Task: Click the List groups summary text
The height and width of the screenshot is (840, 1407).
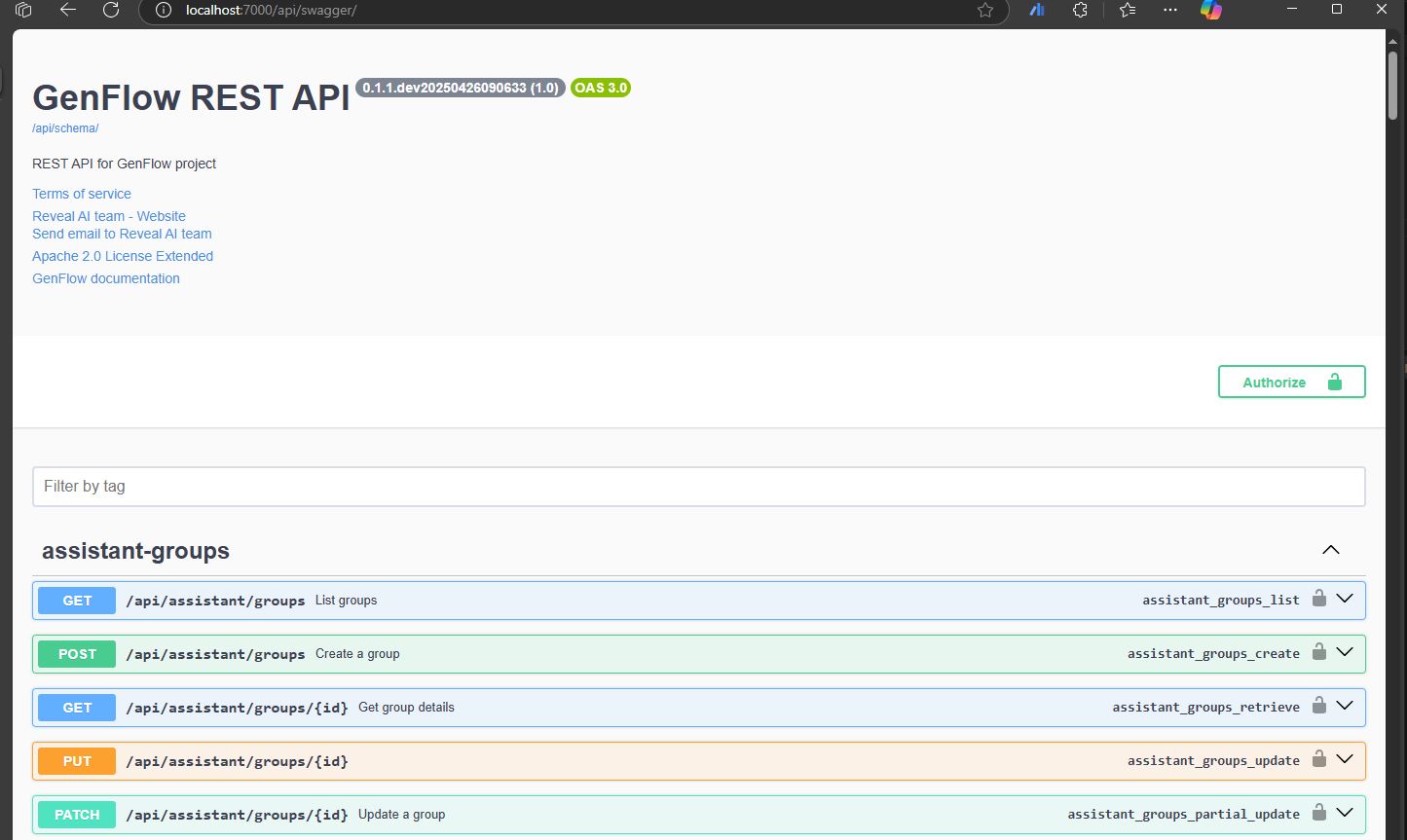Action: [346, 601]
